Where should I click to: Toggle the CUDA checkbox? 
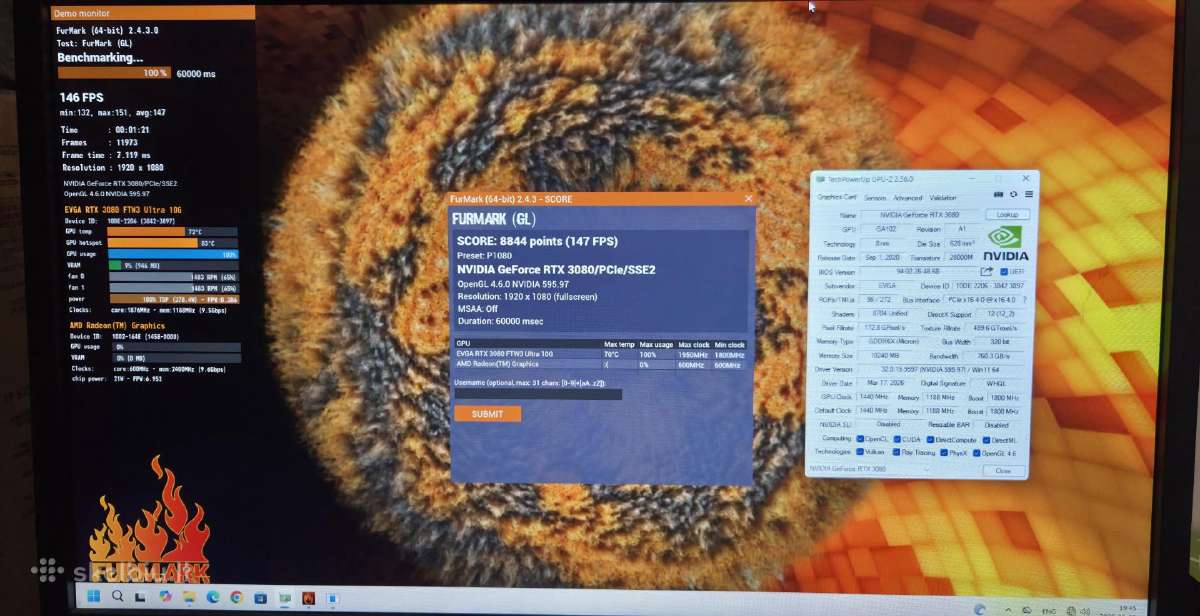[897, 440]
